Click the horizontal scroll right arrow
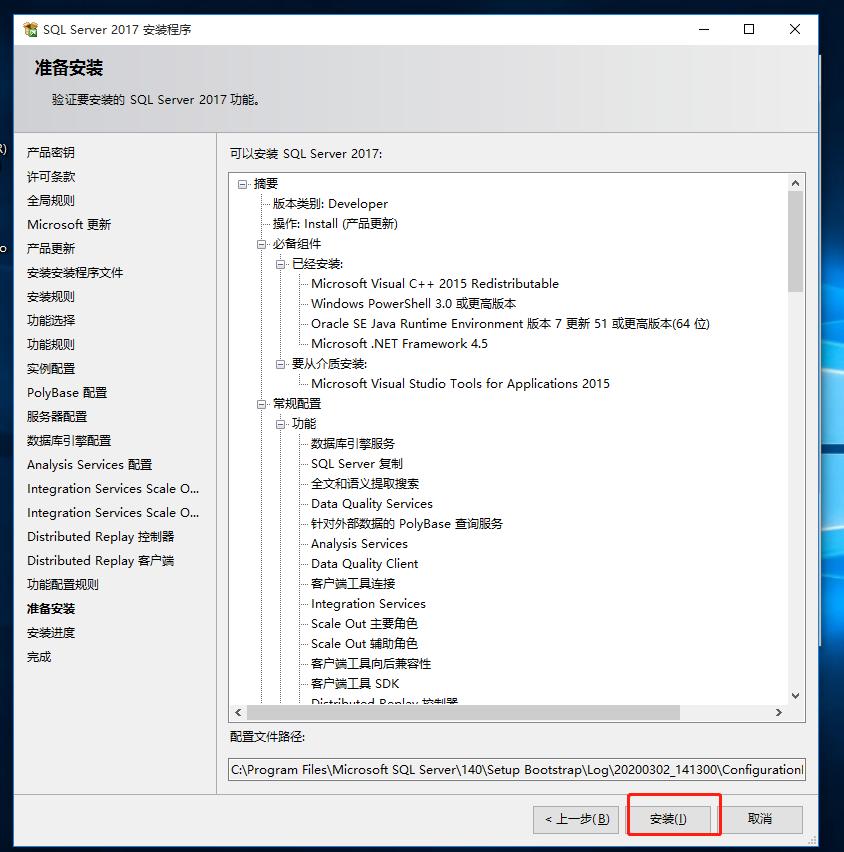844x852 pixels. pos(779,712)
